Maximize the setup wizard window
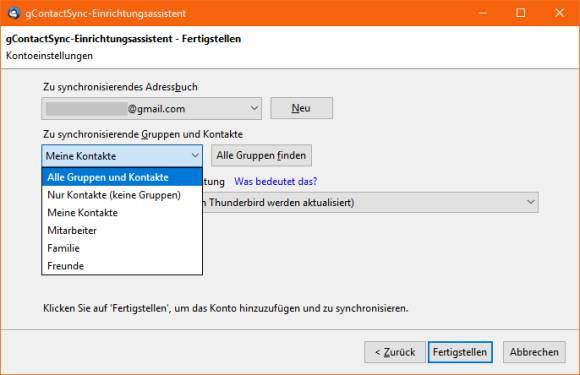Screen dimensions: 580x375 click(x=520, y=13)
